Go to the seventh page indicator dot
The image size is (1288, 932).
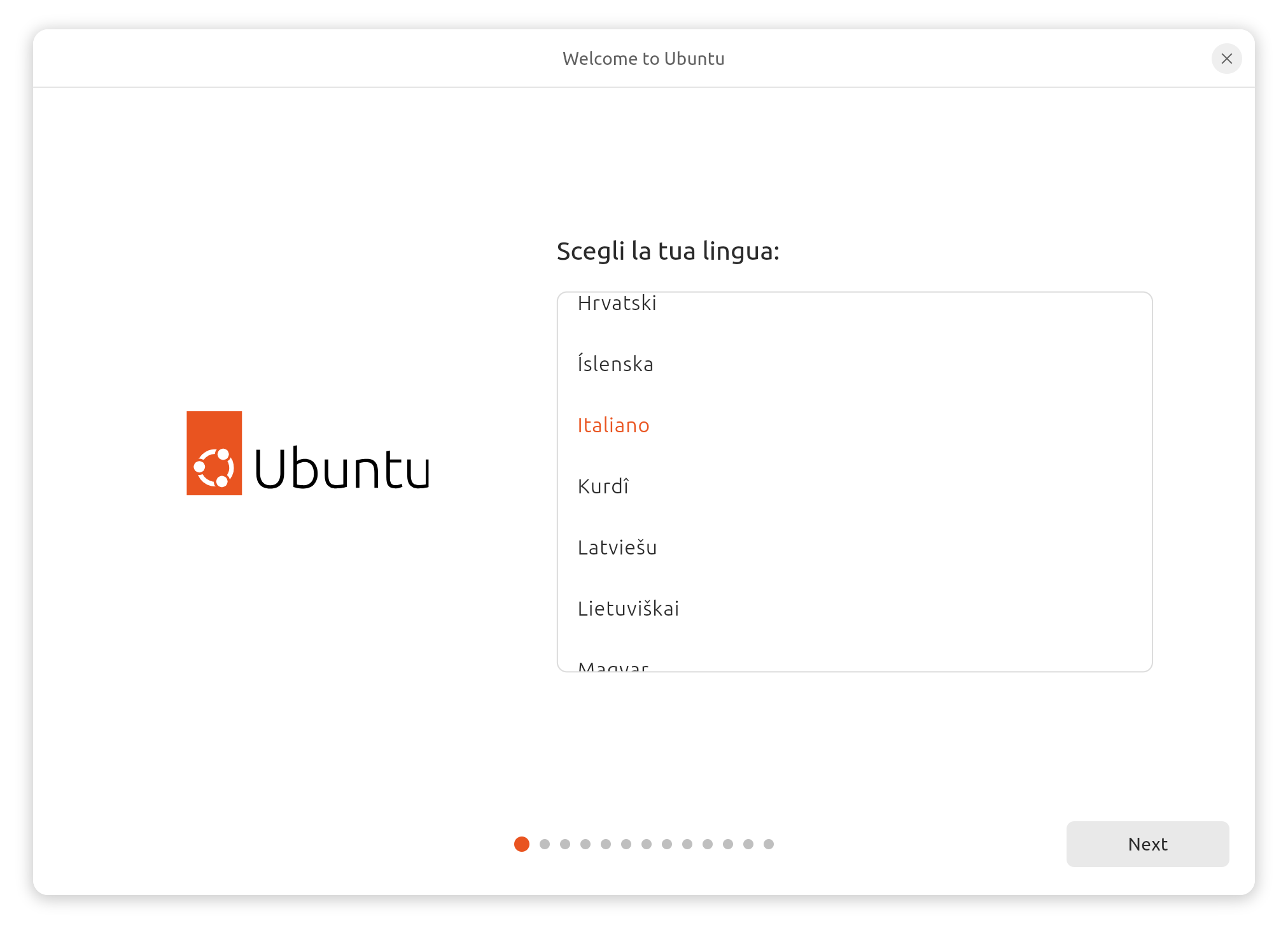(x=647, y=844)
